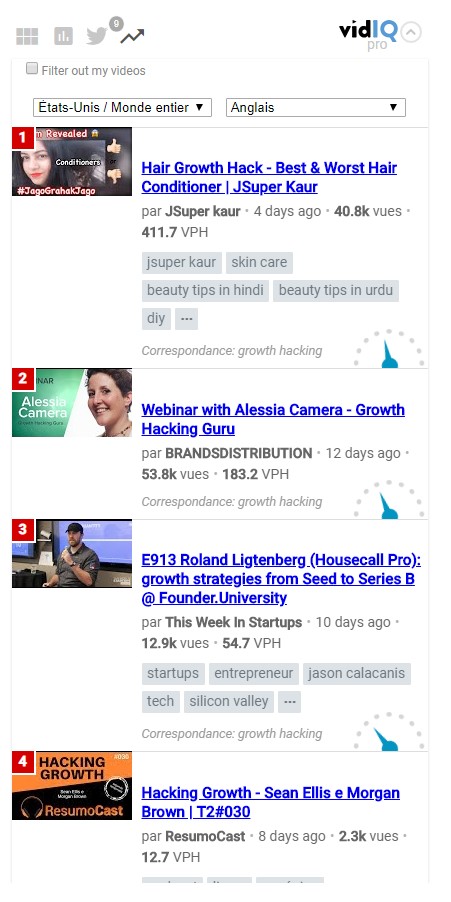Open the Twitter bird icon
Image resolution: width=451 pixels, height=902 pixels.
coord(97,36)
